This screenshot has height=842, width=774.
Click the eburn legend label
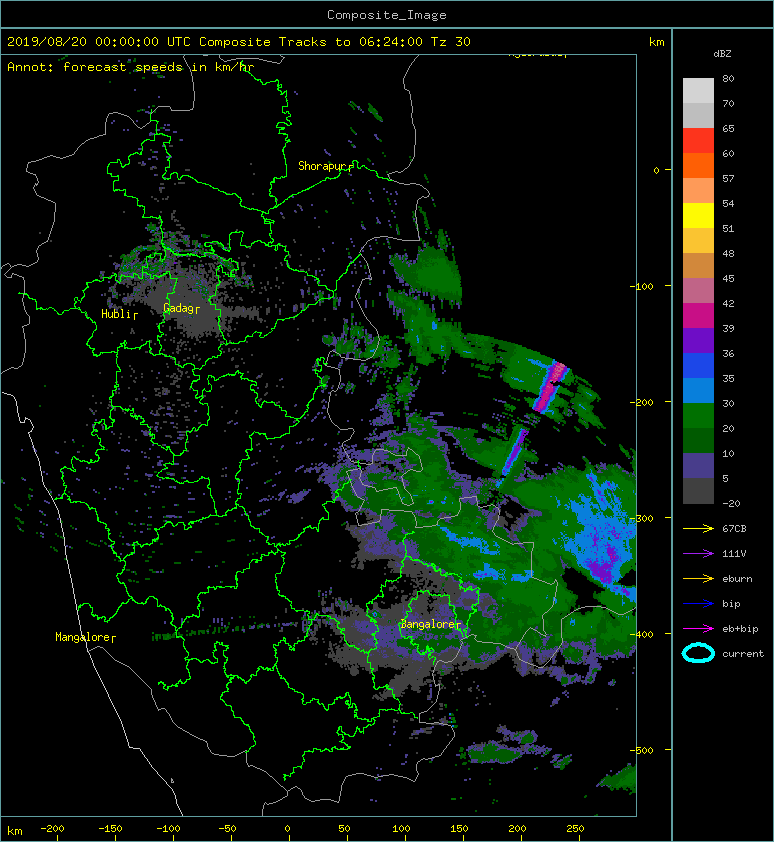(737, 578)
